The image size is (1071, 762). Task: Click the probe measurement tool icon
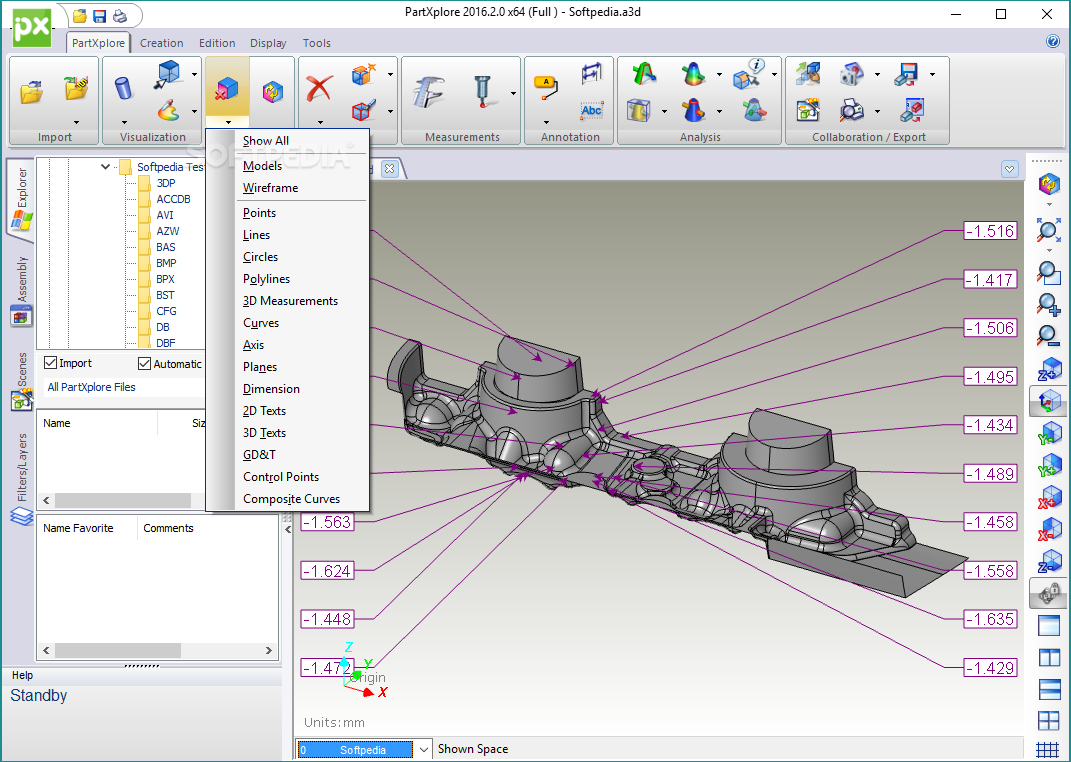(482, 91)
